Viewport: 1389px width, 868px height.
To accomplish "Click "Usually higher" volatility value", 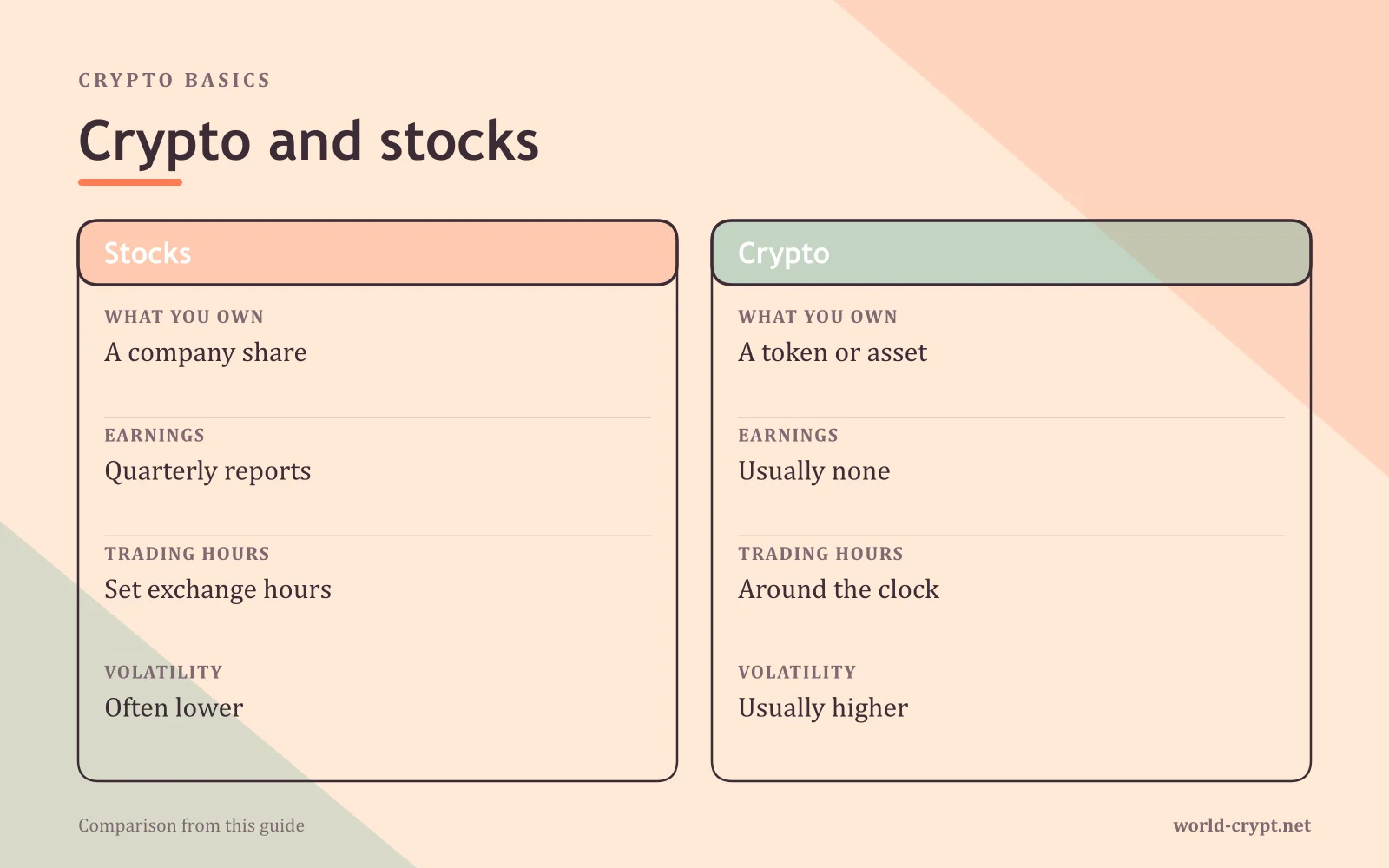I will coord(823,708).
